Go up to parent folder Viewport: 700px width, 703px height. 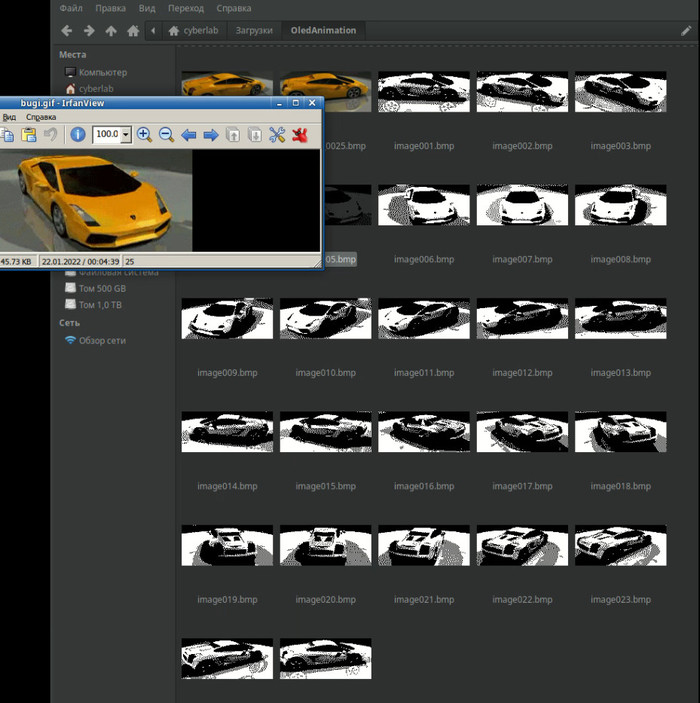(111, 30)
